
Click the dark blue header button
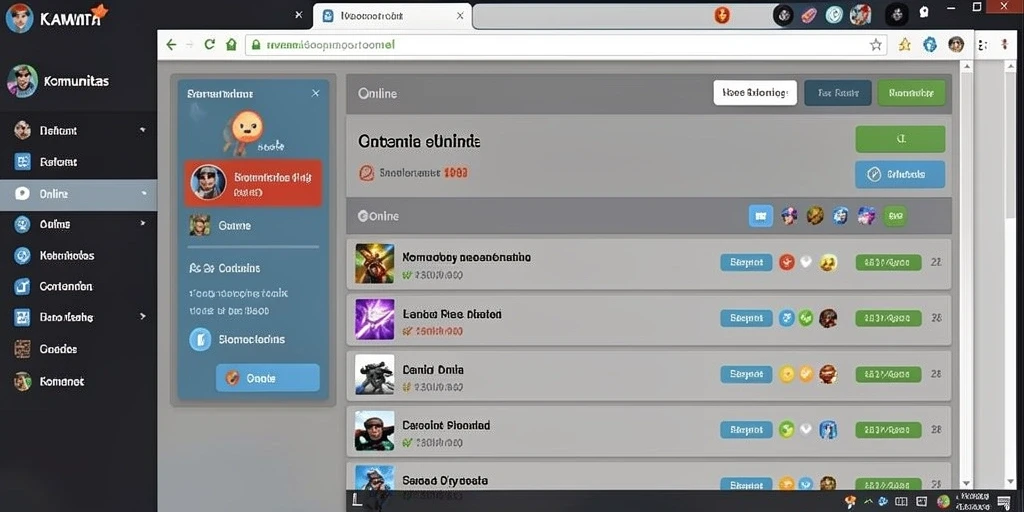(838, 93)
